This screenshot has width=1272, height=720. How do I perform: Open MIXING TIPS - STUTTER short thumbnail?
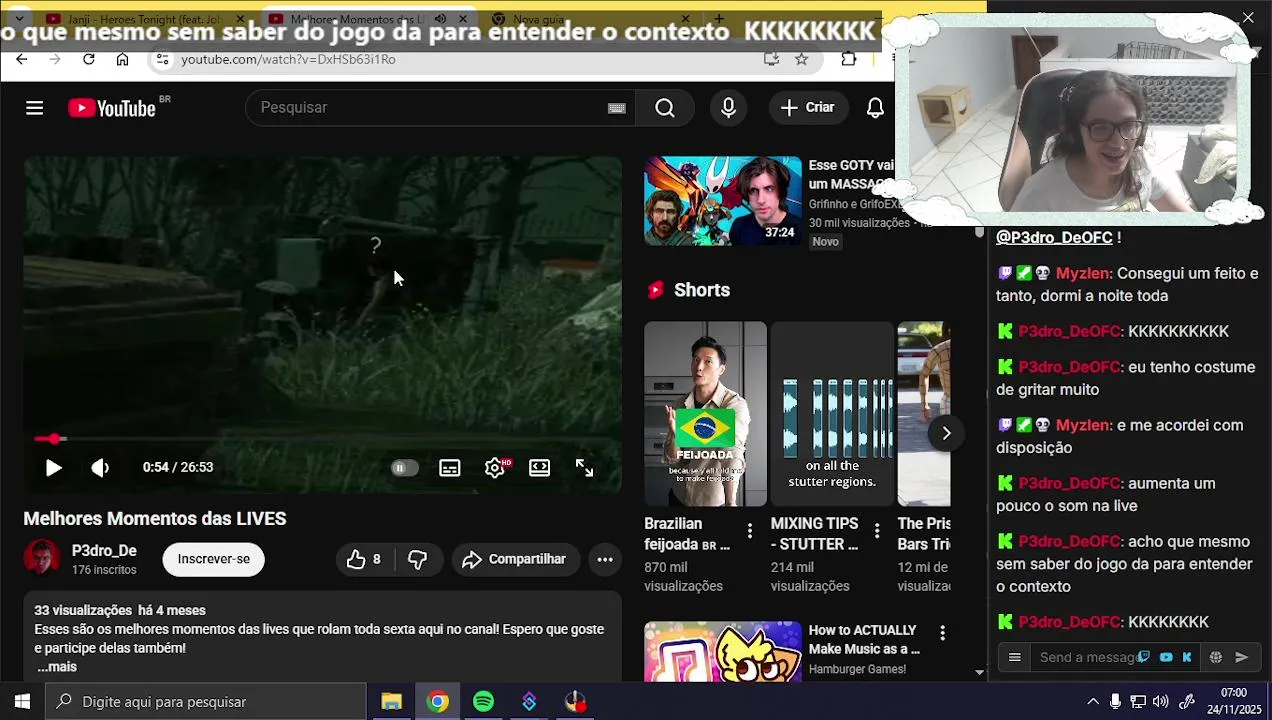[832, 414]
